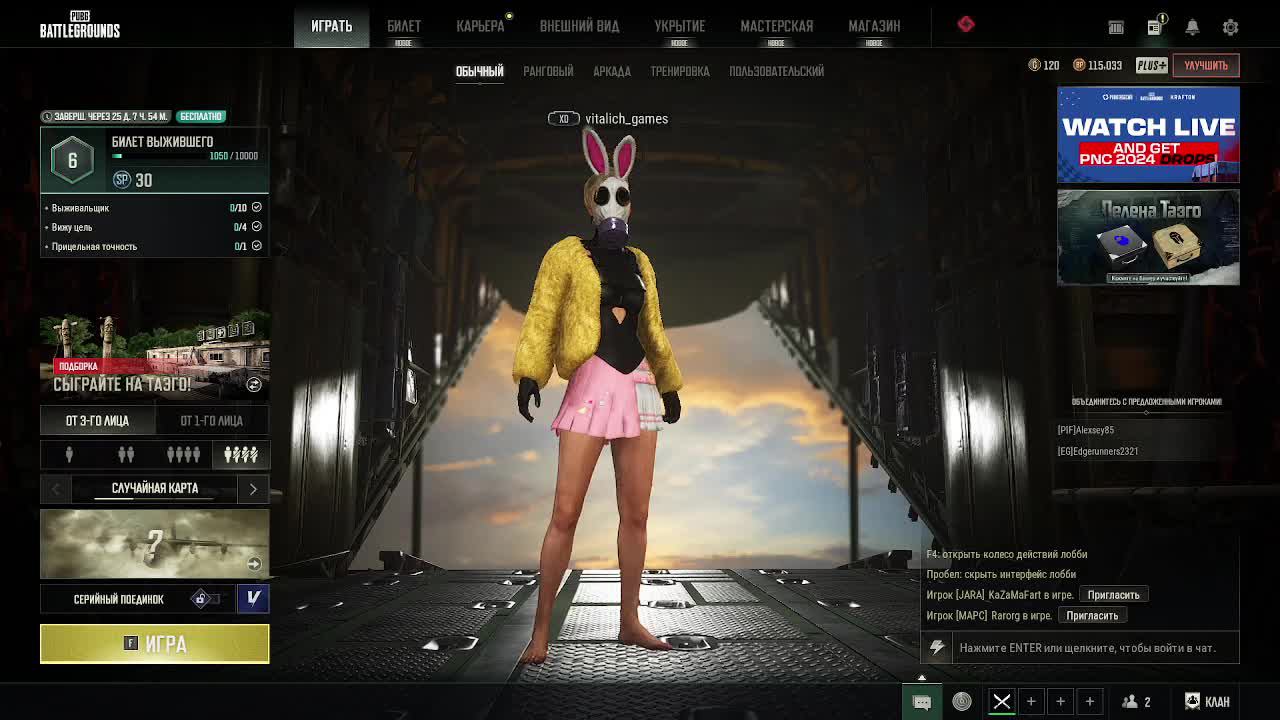This screenshot has width=1280, height=720.
Task: Click the crossed-swords team slot
Action: point(1001,702)
